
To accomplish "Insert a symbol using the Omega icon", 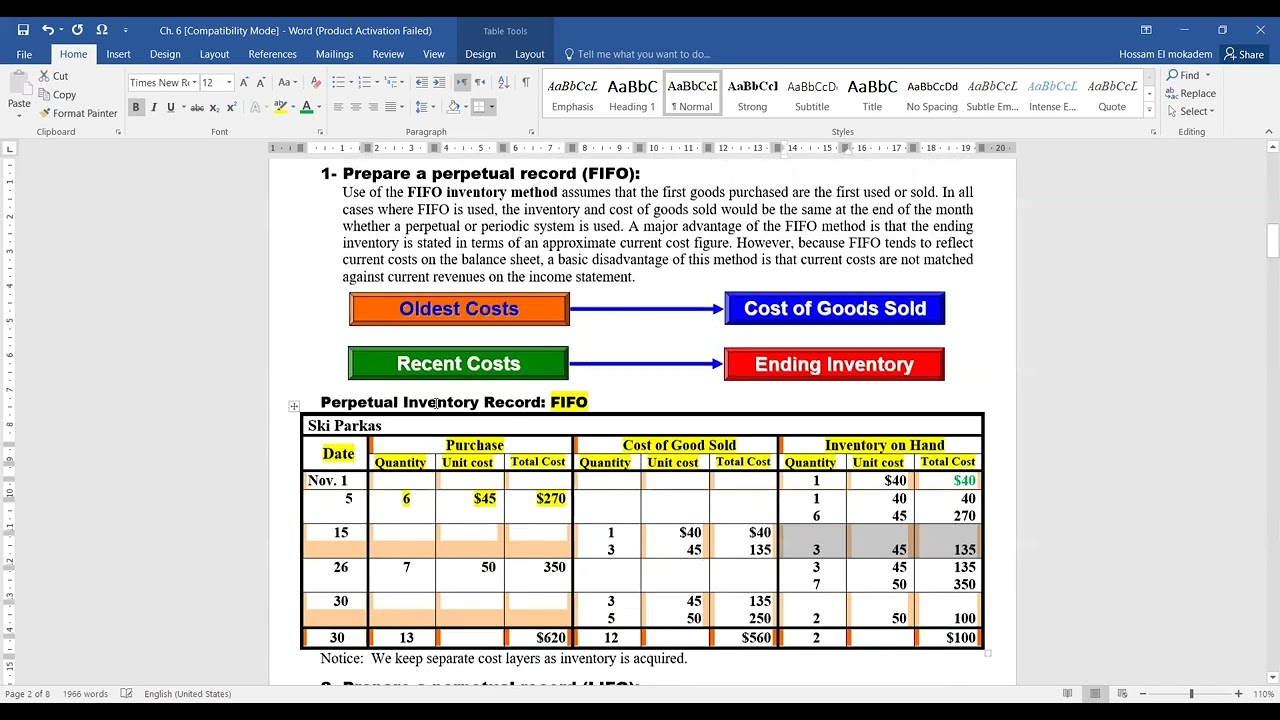I will 102,30.
